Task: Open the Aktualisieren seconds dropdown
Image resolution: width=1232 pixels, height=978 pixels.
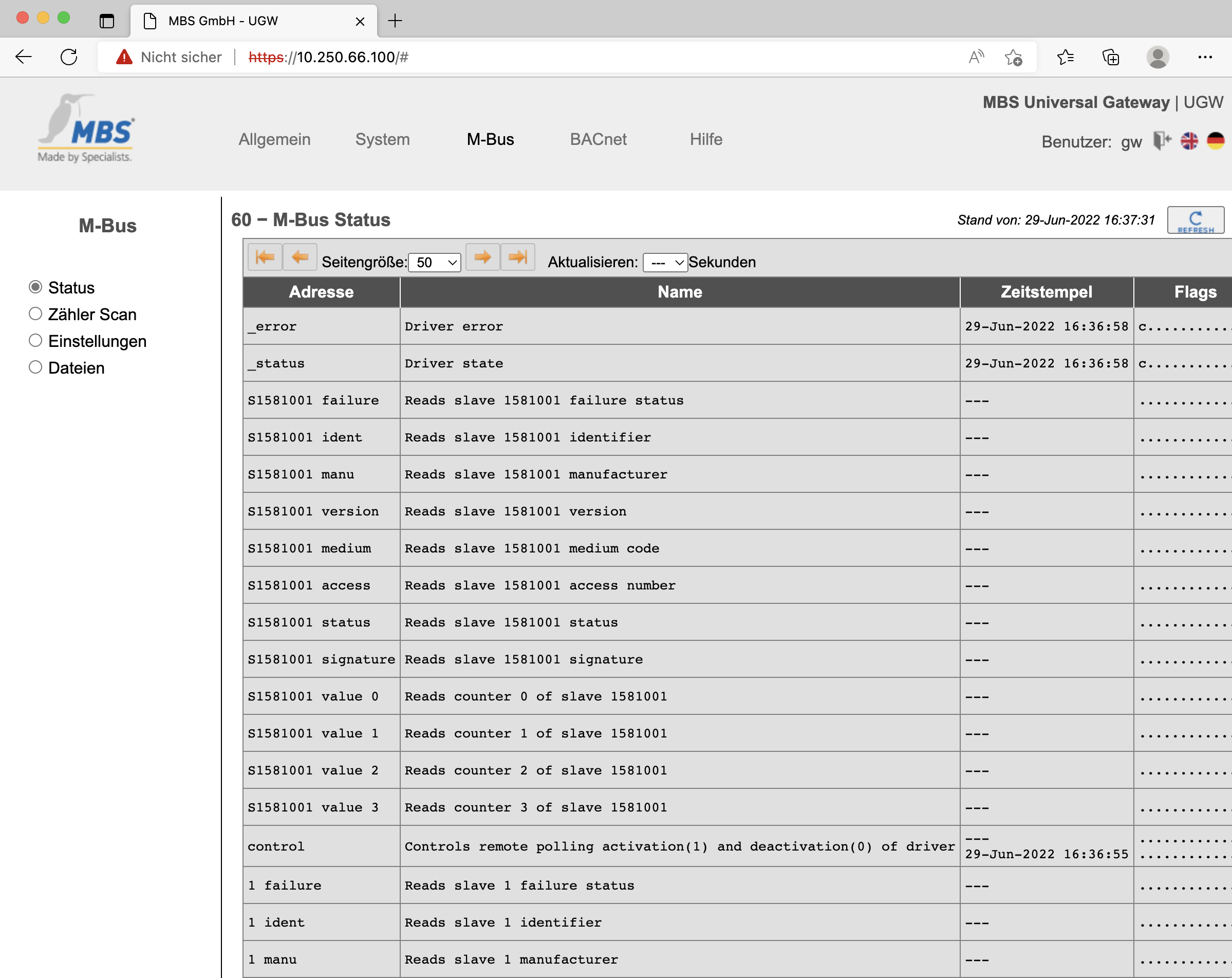Action: tap(665, 263)
